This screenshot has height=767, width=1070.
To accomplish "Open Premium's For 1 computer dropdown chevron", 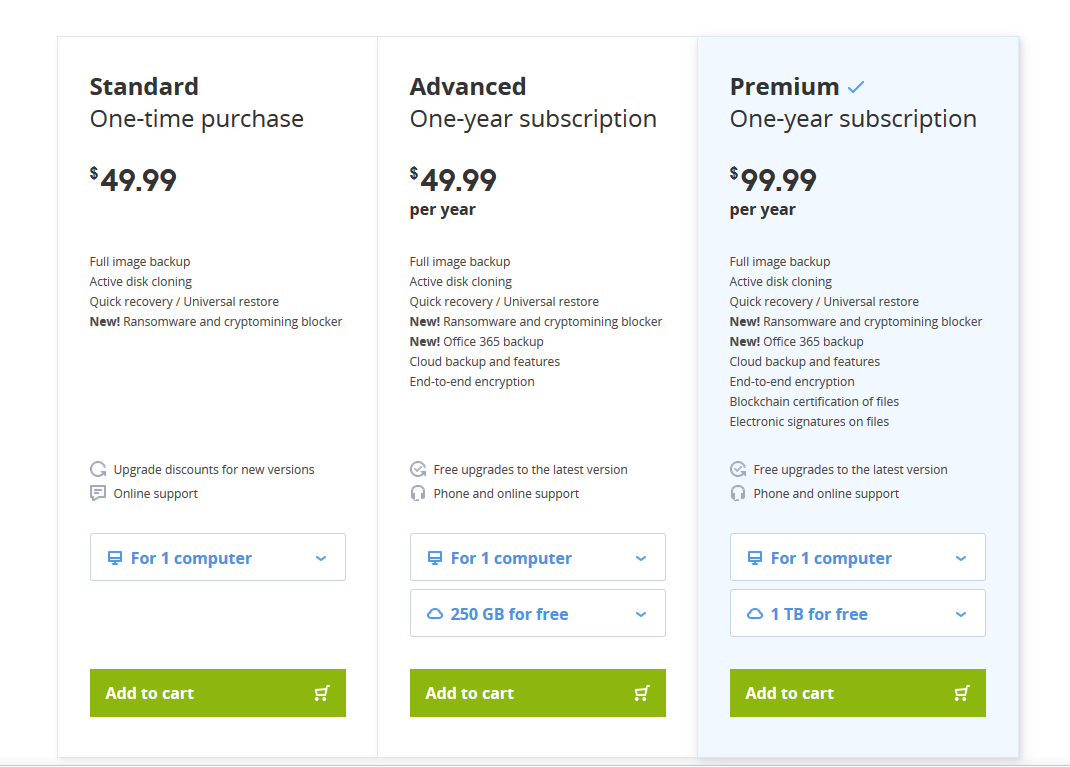I will [x=961, y=558].
